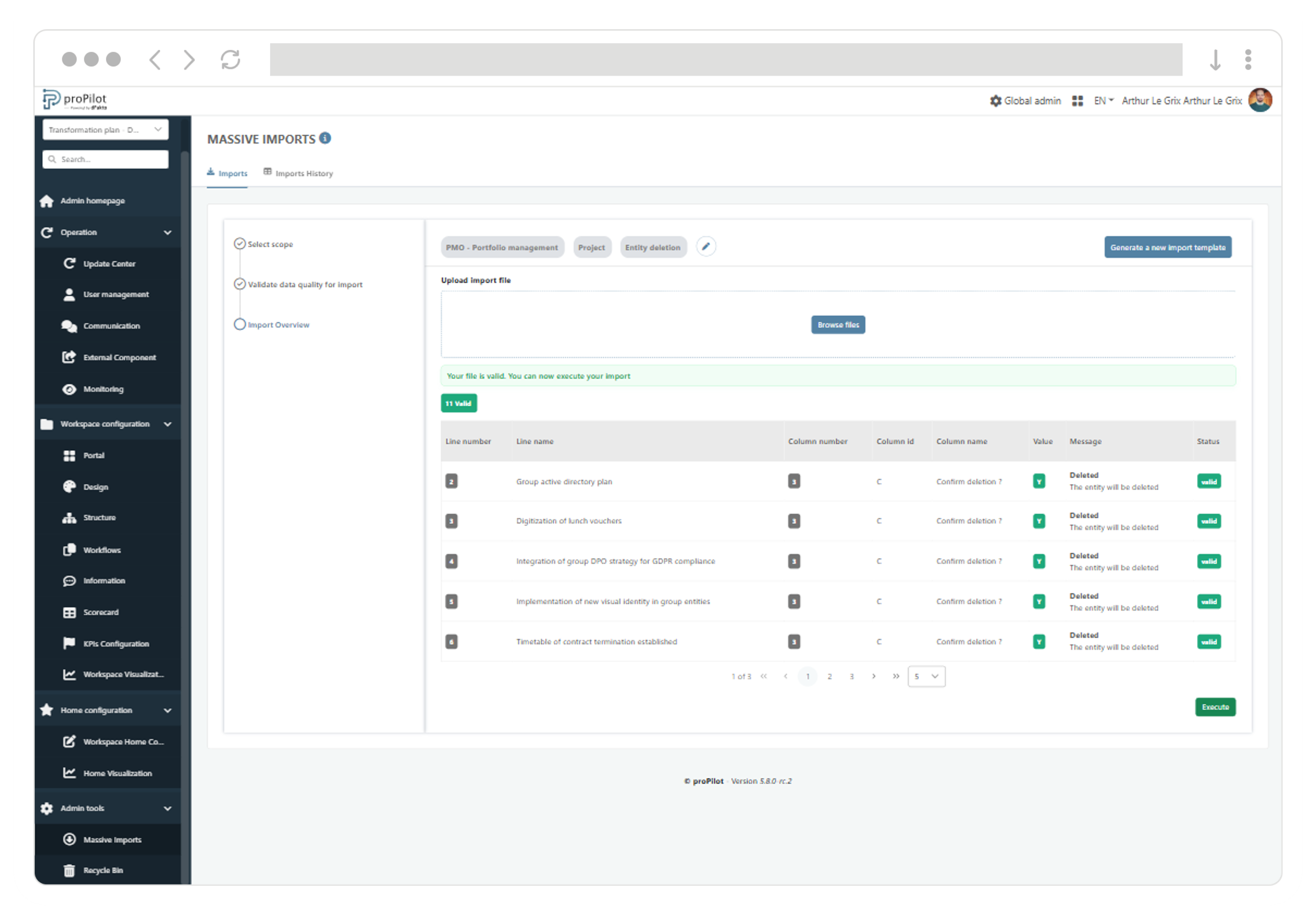
Task: Open the apps grid icon in header
Action: click(x=1077, y=101)
